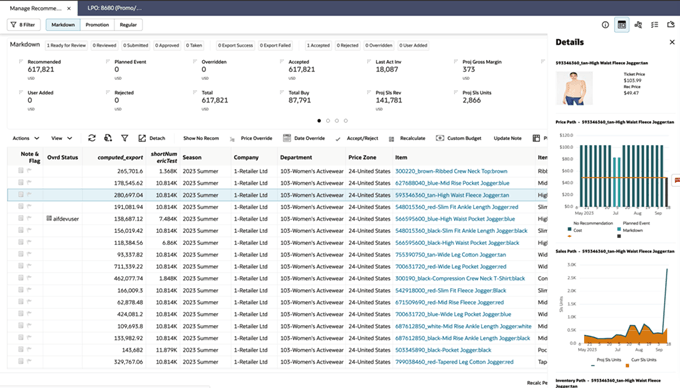This screenshot has width=680, height=388.
Task: Open the checklist panel icon
Action: coord(654,25)
